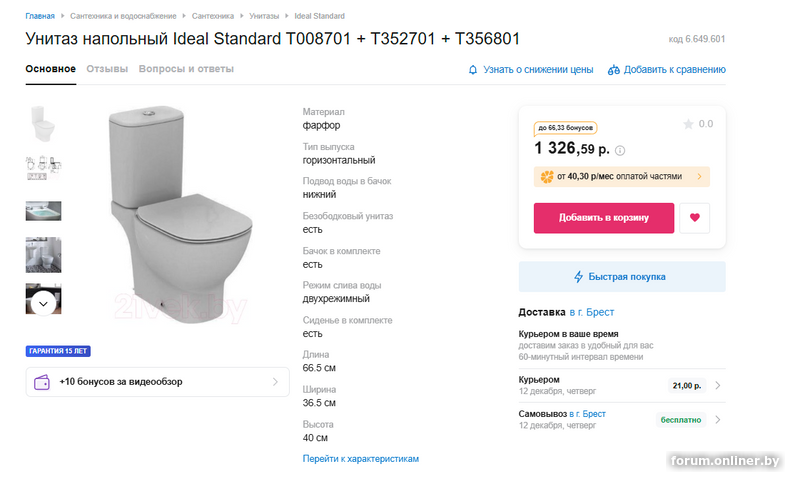
Task: Change delivery city в г. Брест
Action: 592,313
